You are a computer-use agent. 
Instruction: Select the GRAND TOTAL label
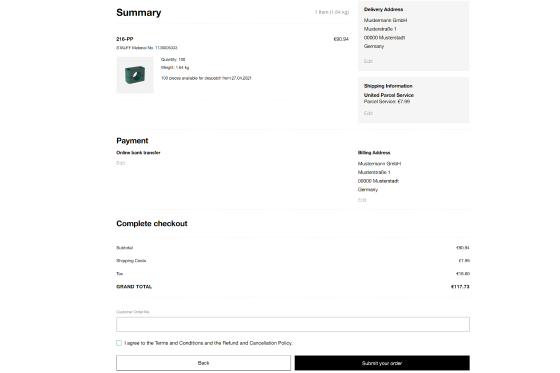click(134, 287)
